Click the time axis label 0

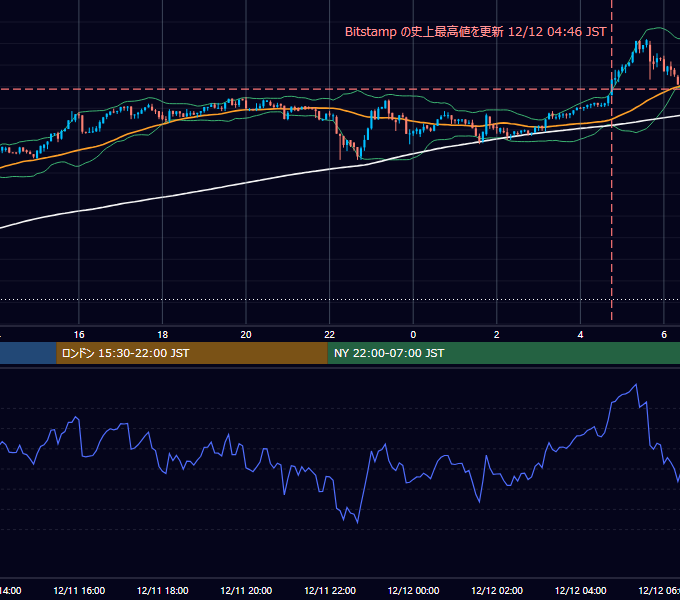click(413, 335)
